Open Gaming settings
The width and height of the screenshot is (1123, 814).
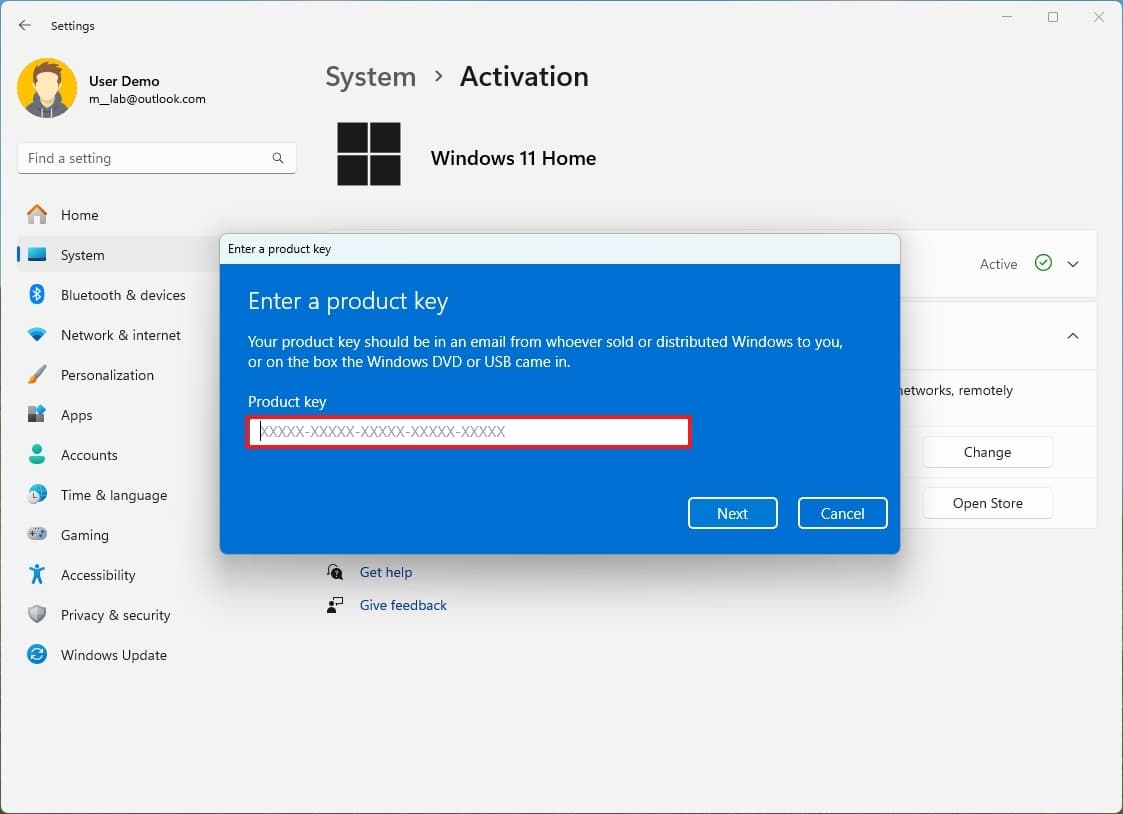click(x=83, y=535)
